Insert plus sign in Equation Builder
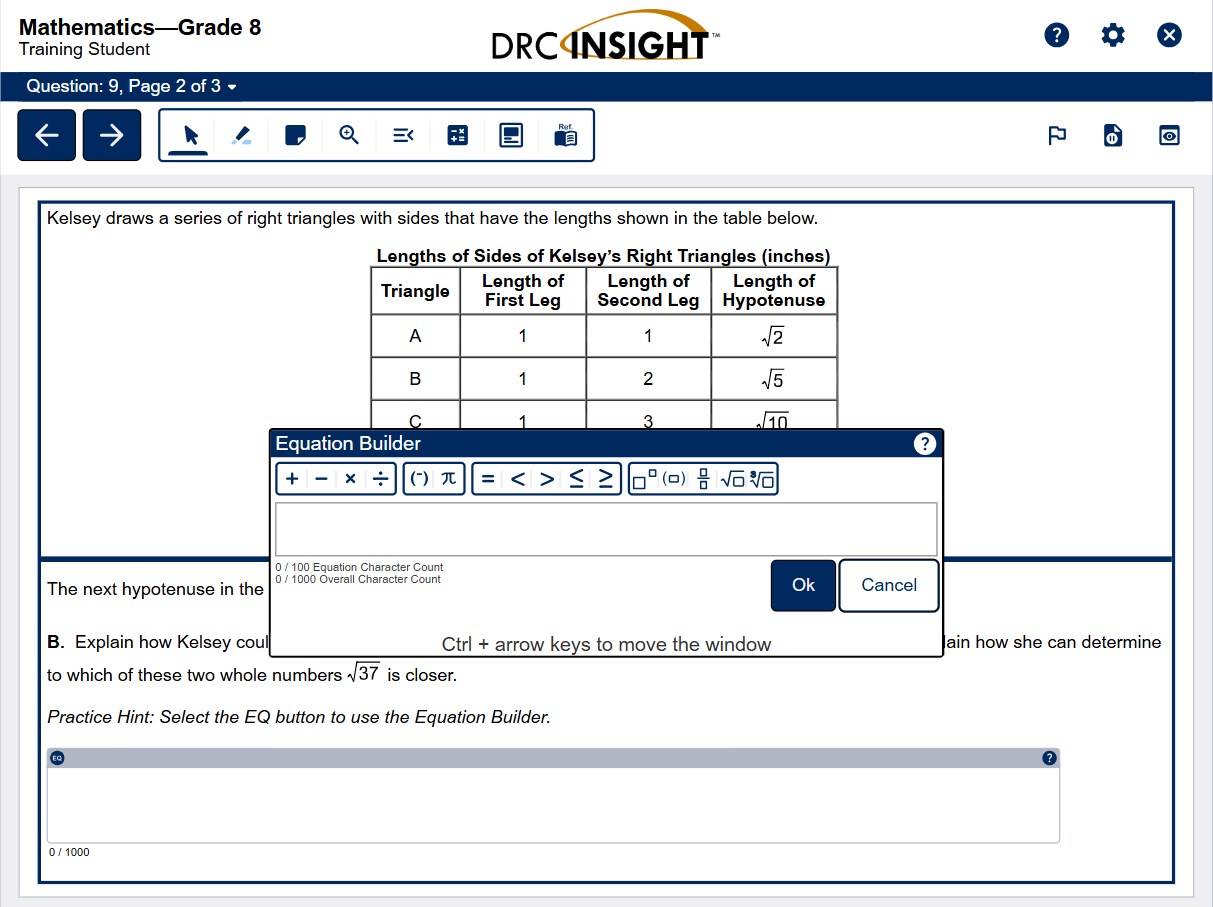Image resolution: width=1213 pixels, height=907 pixels. (x=292, y=479)
